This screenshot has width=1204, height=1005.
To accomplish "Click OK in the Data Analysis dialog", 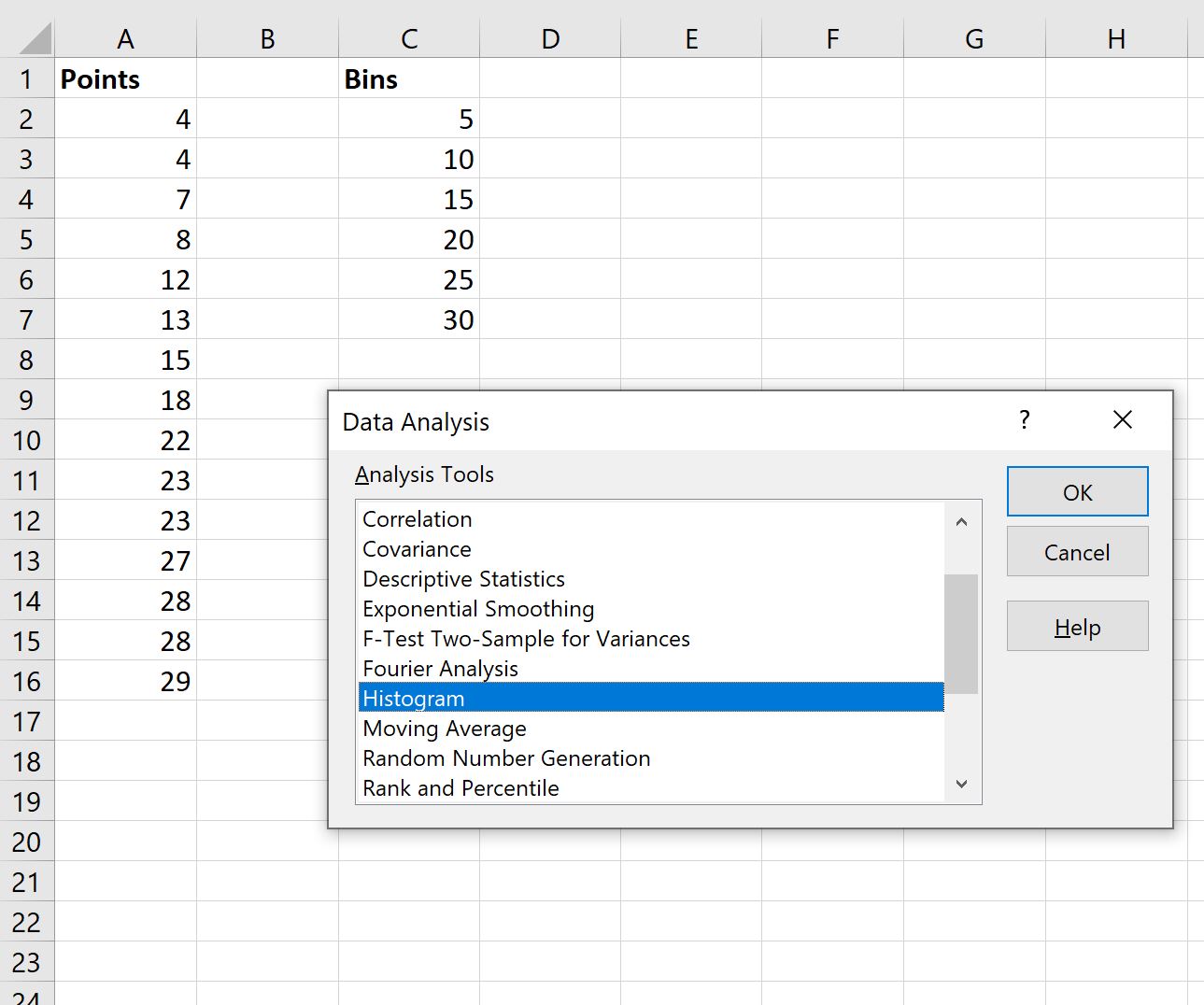I will click(x=1077, y=491).
